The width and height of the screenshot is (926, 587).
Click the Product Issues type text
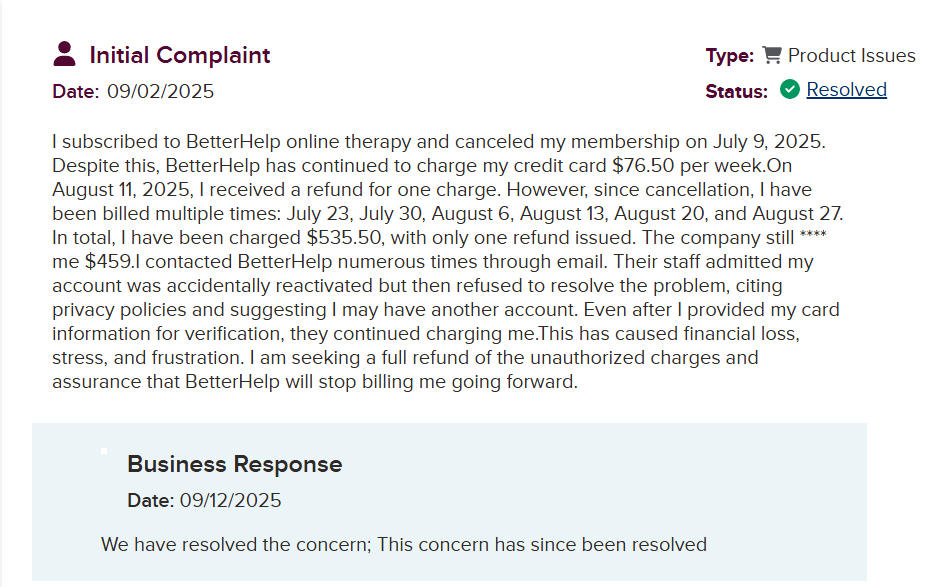[851, 55]
